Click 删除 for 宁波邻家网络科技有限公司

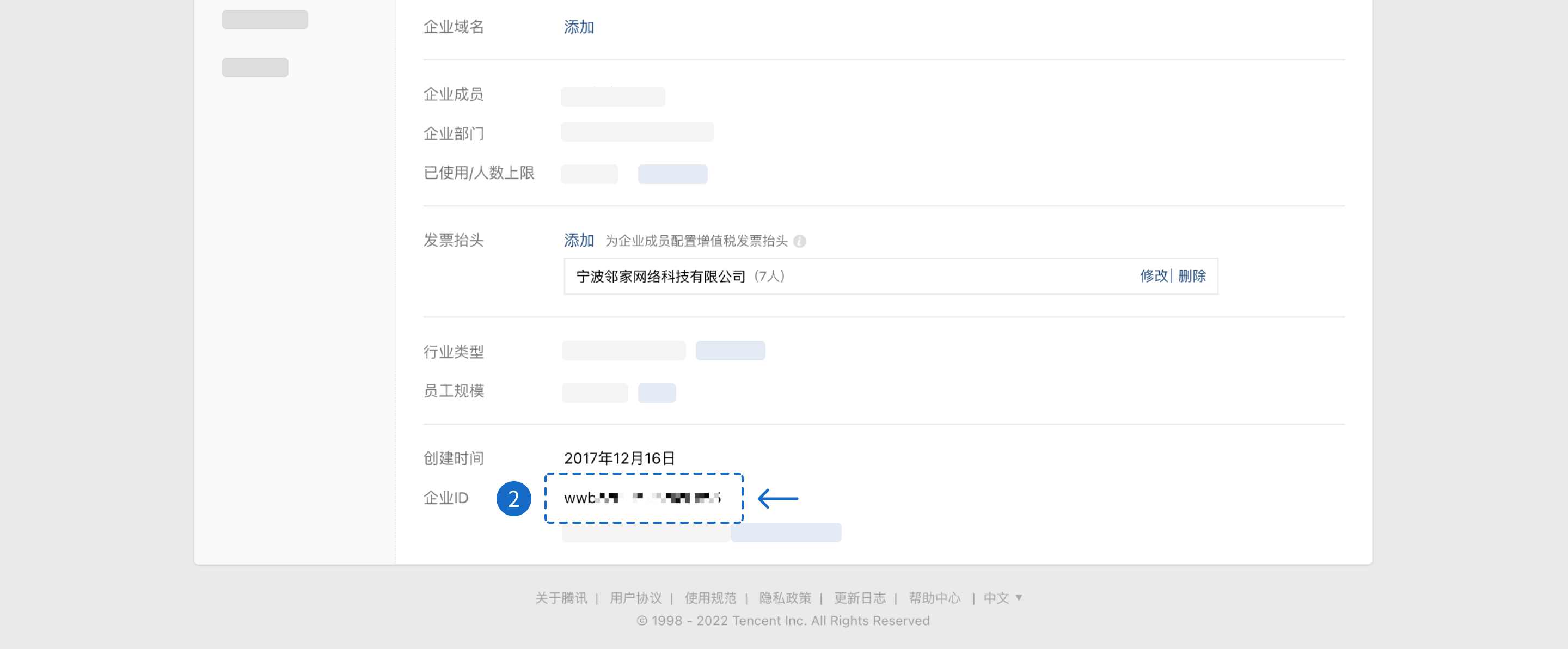(1192, 276)
